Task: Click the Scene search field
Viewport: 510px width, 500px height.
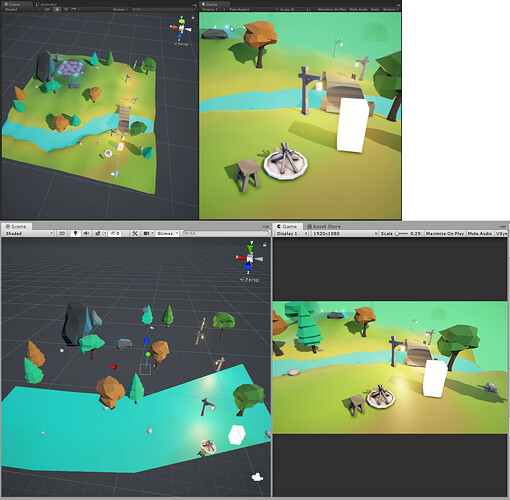Action: (x=226, y=233)
